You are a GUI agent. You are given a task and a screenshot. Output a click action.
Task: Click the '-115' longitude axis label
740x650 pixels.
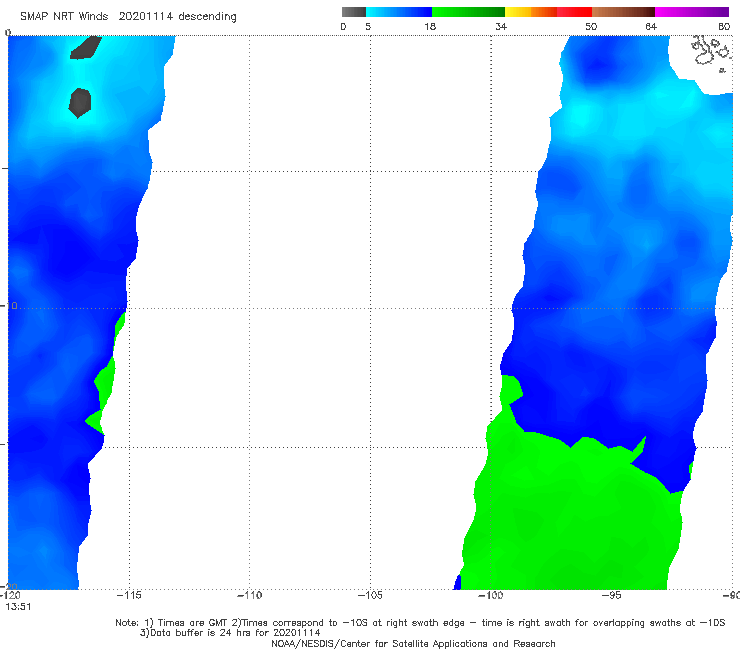(x=129, y=595)
